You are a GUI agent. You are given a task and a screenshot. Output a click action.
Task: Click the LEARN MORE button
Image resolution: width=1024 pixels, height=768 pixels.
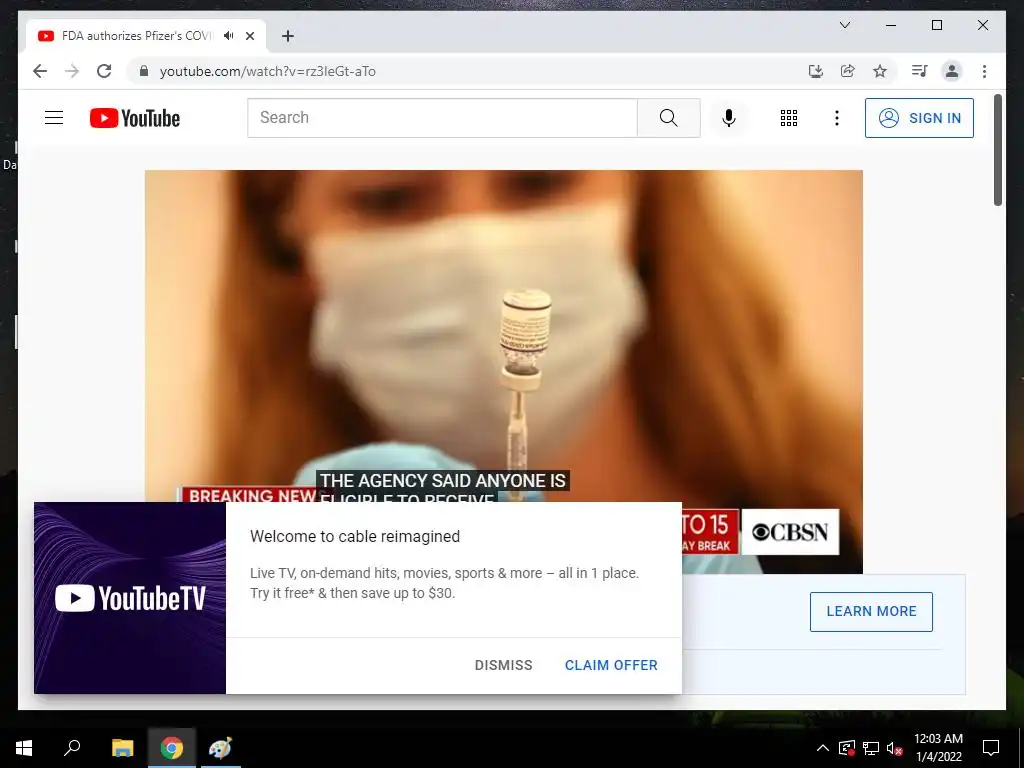(871, 611)
